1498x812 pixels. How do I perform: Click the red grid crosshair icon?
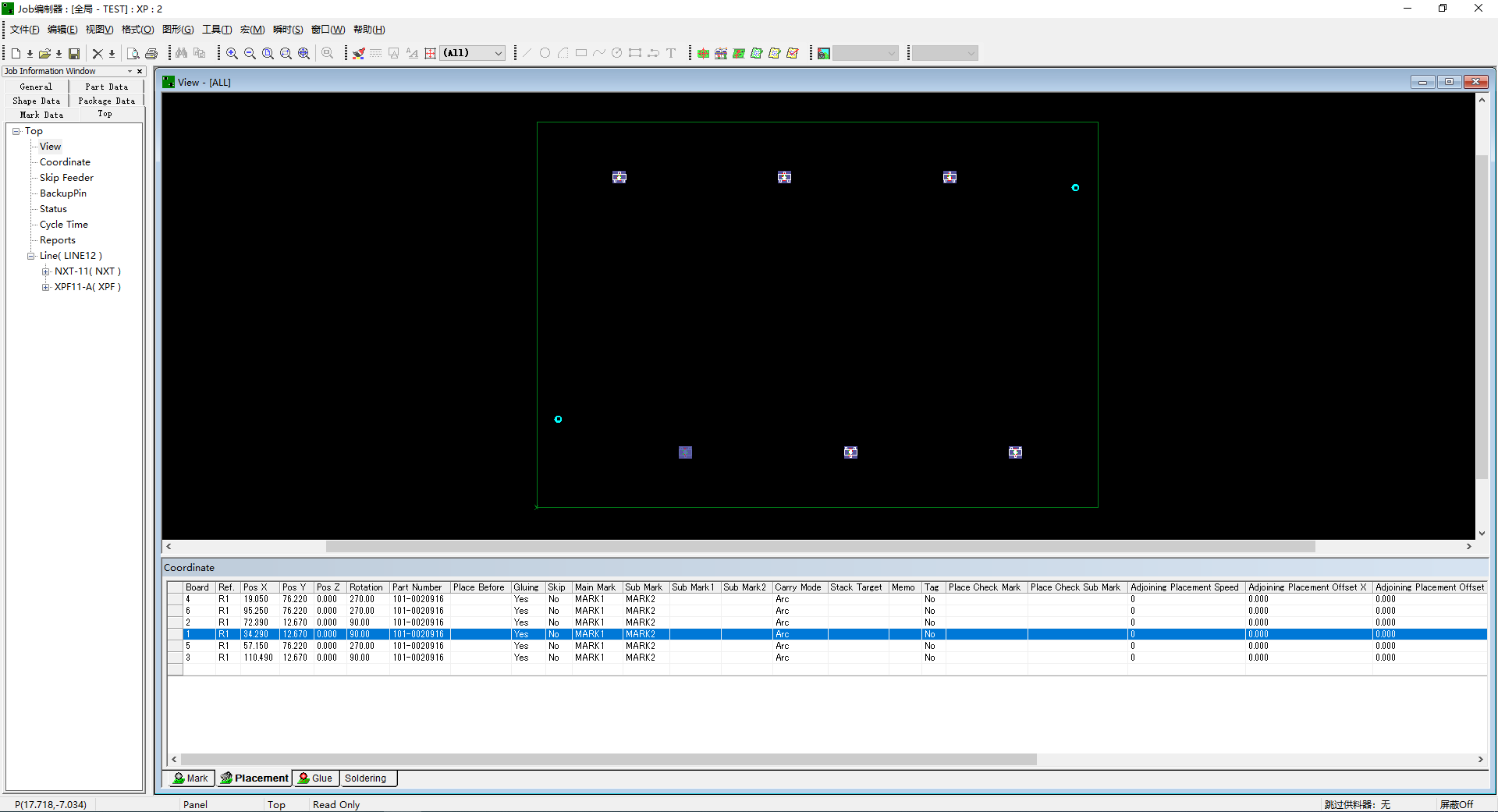(430, 54)
